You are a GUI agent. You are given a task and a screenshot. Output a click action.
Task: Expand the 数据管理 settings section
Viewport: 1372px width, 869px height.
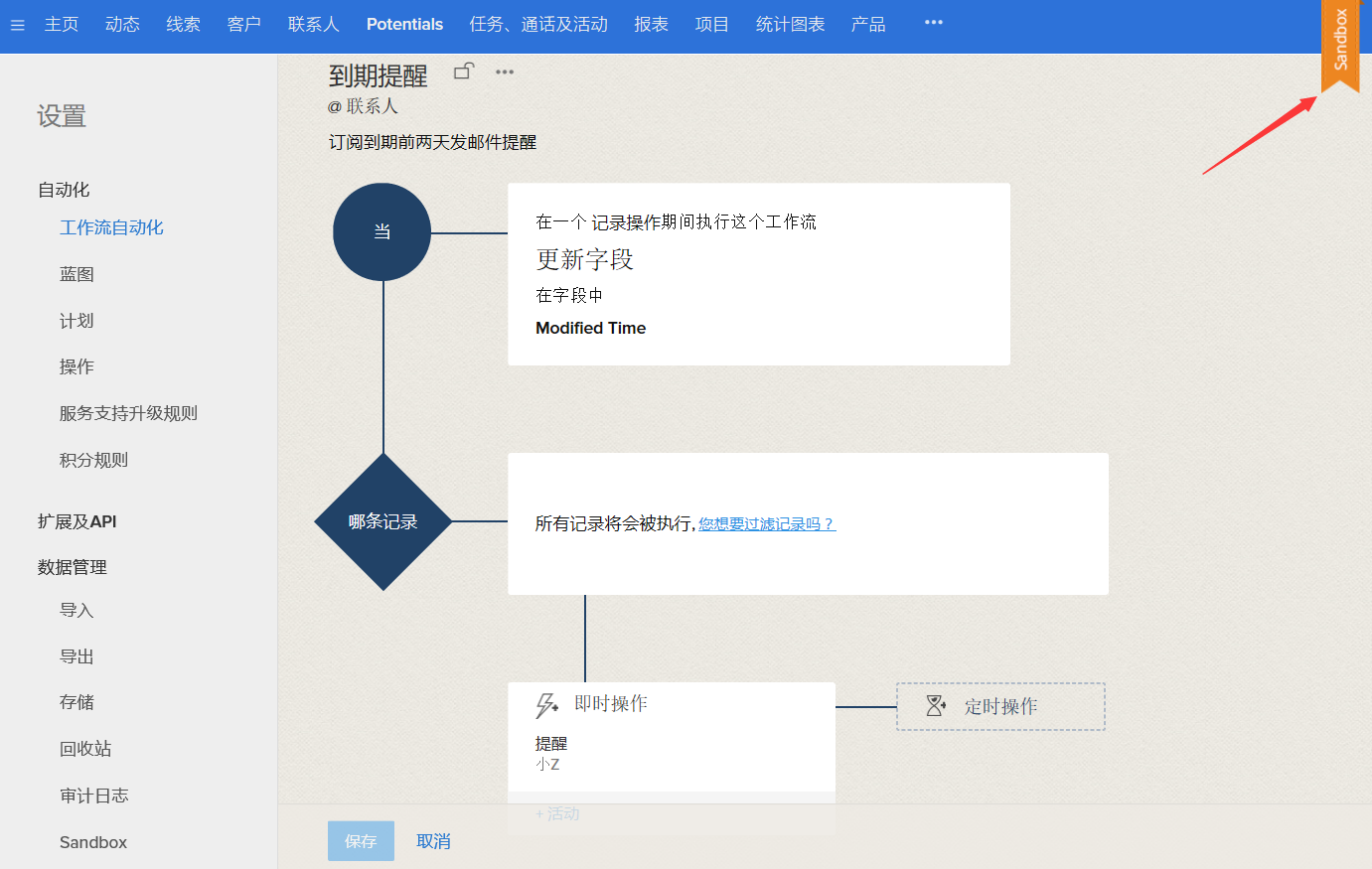coord(73,567)
